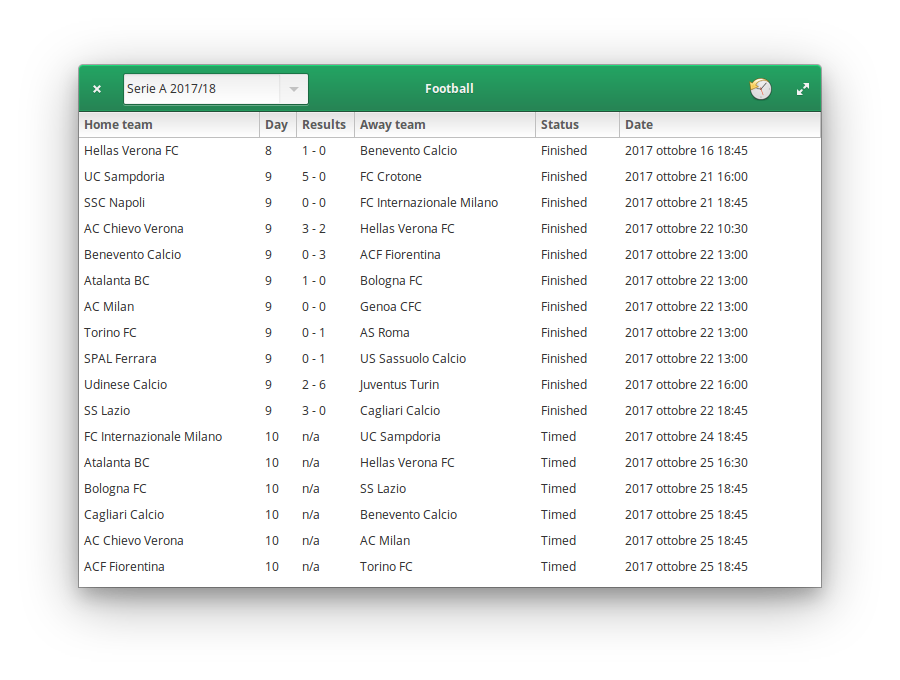This screenshot has height=680, width=900.
Task: Close the Football window
Action: pos(97,89)
